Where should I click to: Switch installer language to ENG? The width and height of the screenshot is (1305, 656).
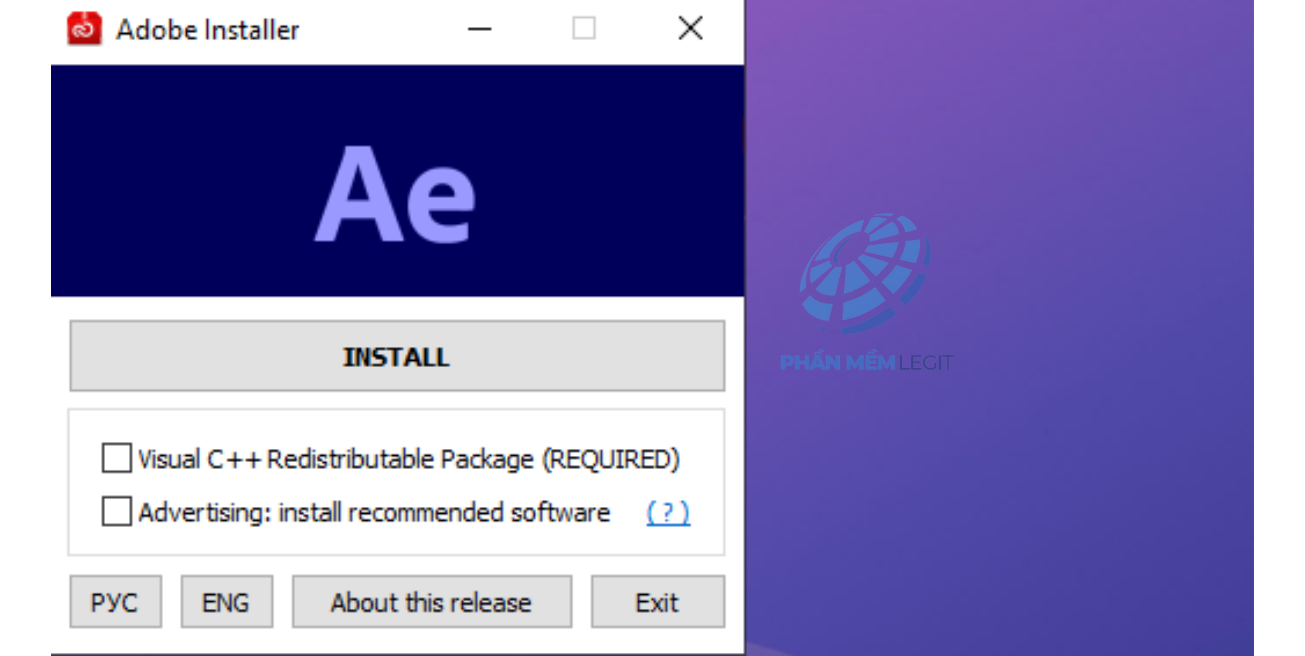pyautogui.click(x=226, y=602)
